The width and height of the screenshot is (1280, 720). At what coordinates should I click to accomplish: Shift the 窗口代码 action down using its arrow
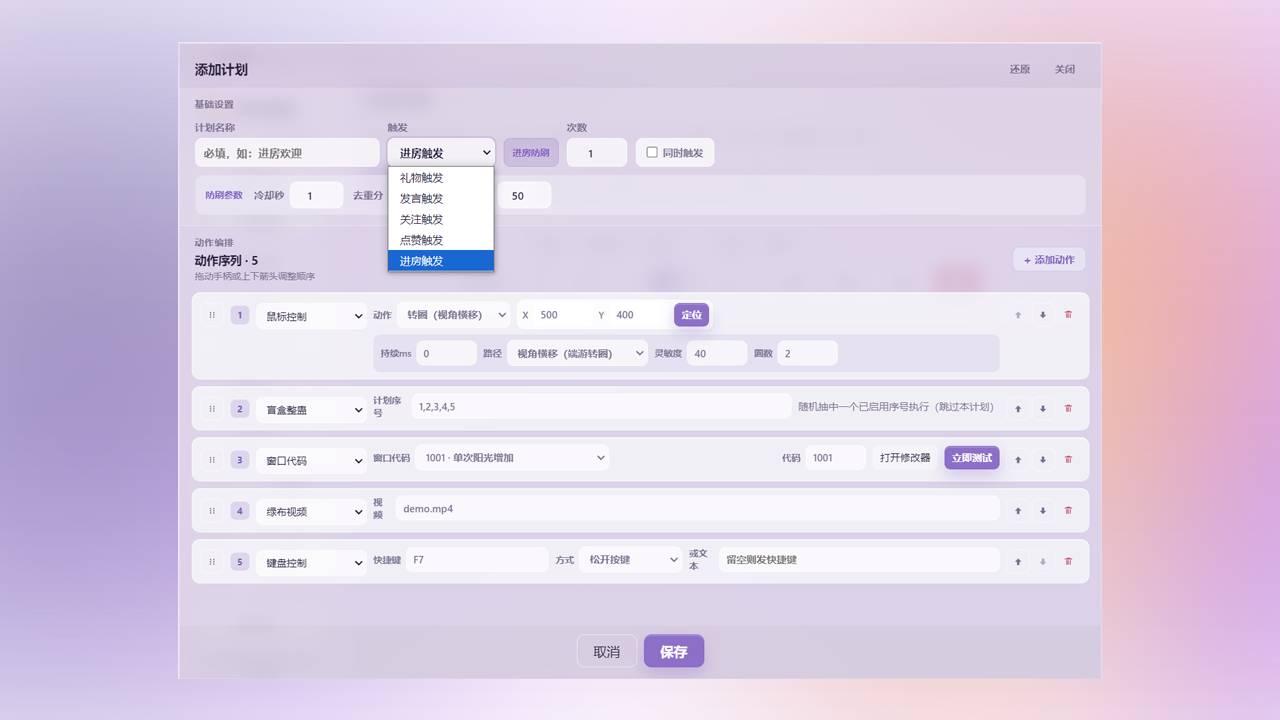pos(1043,459)
